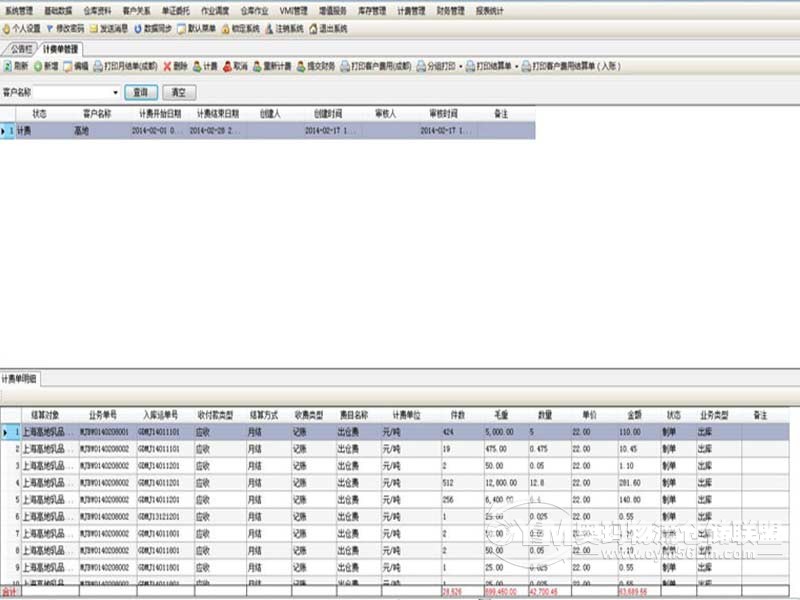This screenshot has width=800, height=600.
Task: Click the 编辑 edit toolbar icon
Action: pos(68,66)
